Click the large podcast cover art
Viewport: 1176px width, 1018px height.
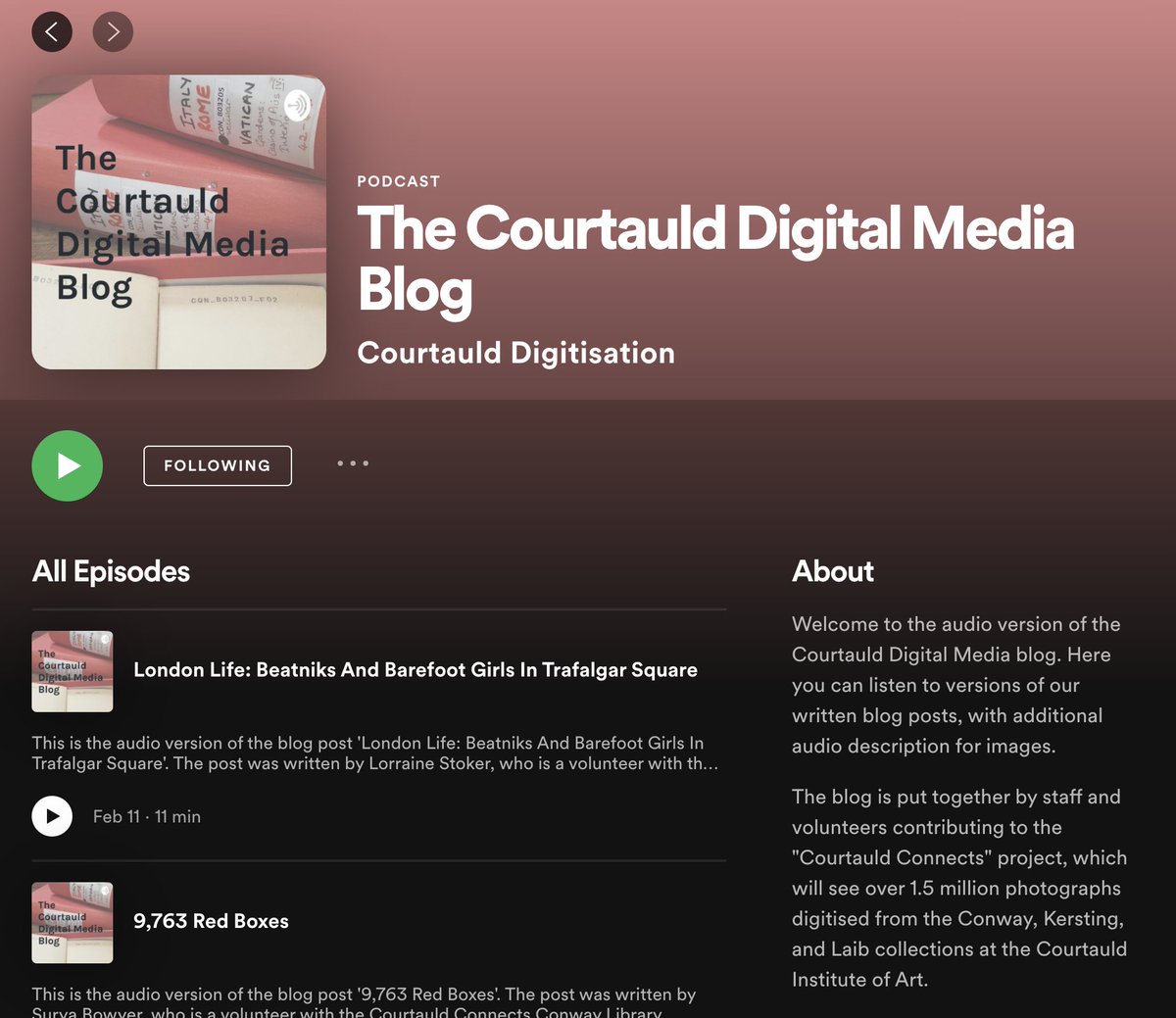pos(178,222)
